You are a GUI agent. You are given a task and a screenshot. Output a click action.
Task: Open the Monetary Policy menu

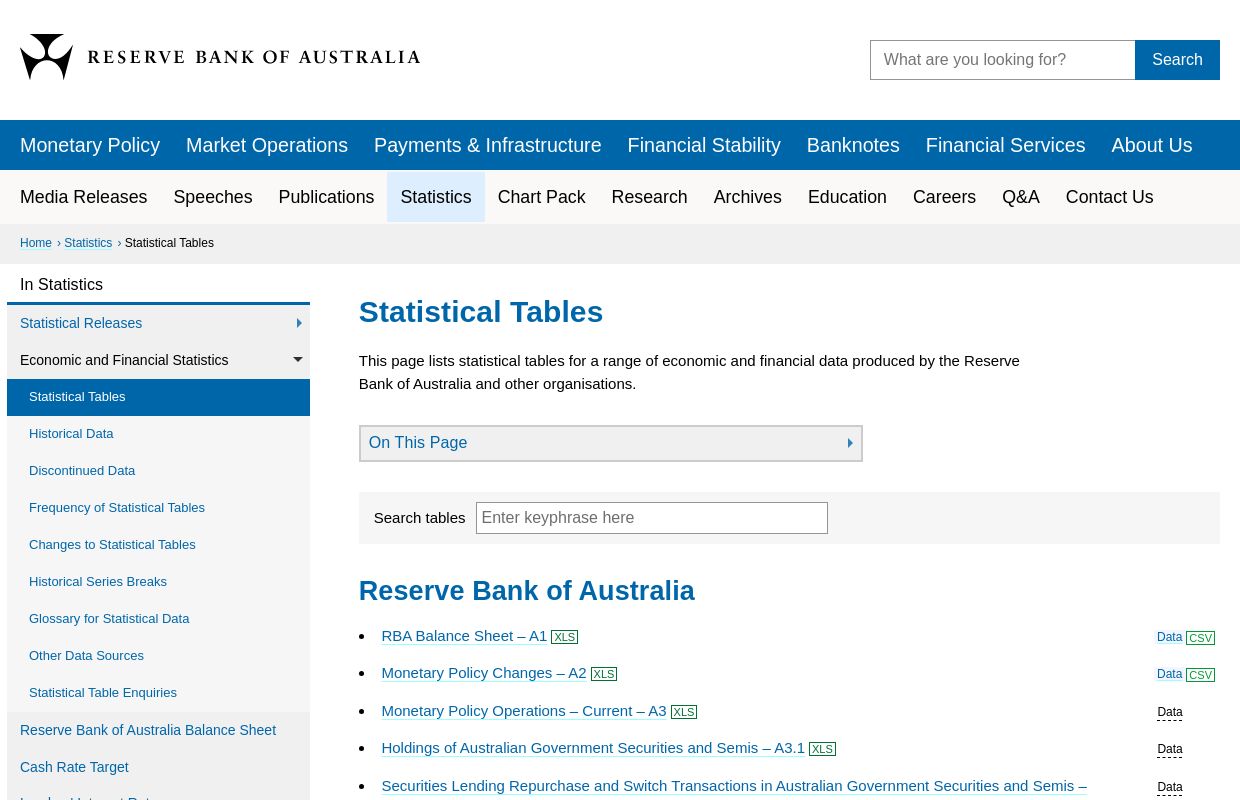point(90,145)
